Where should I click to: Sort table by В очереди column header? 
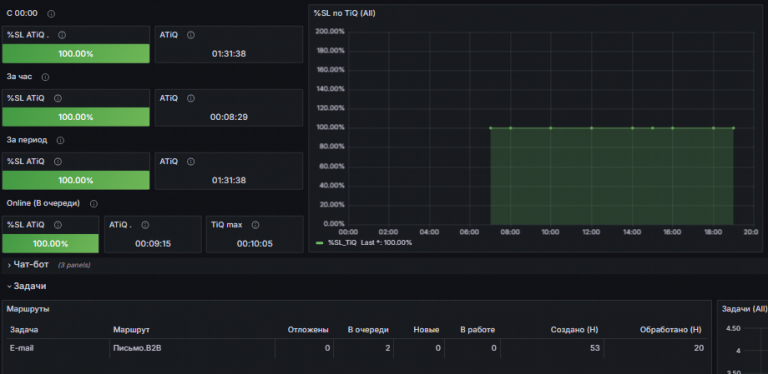[x=368, y=330]
